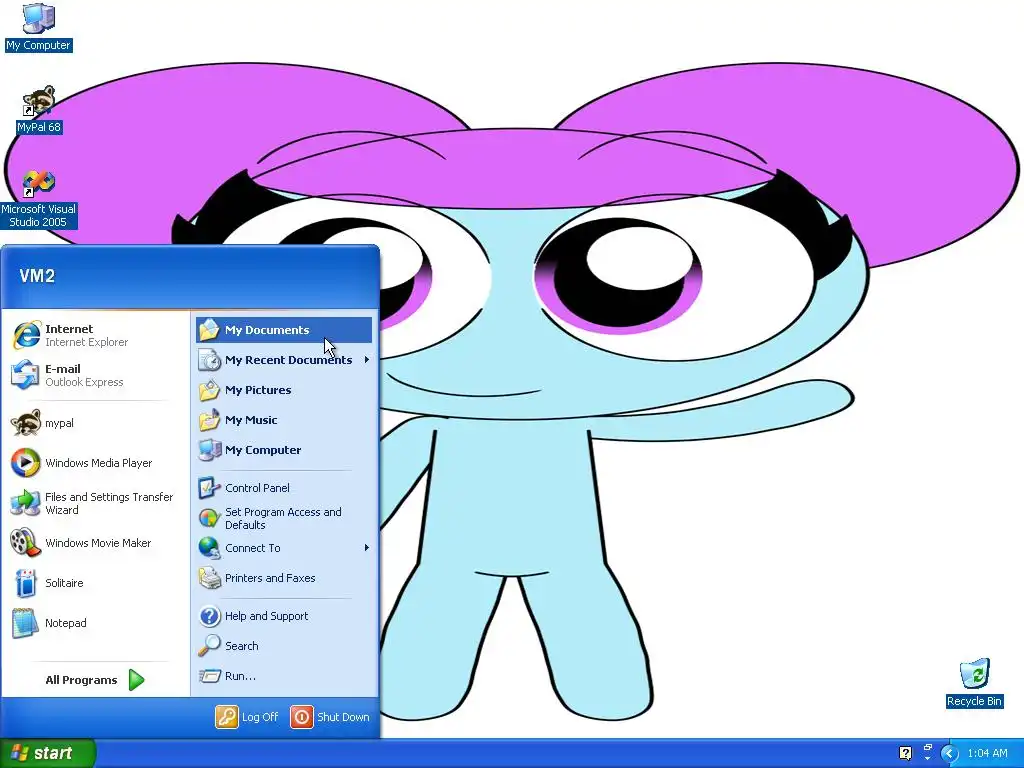Open Printers and Faxes
The width and height of the screenshot is (1024, 768).
coord(283,578)
